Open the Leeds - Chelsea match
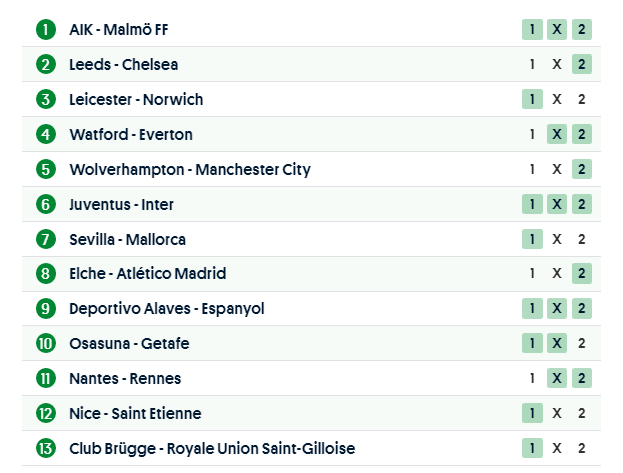 point(123,64)
